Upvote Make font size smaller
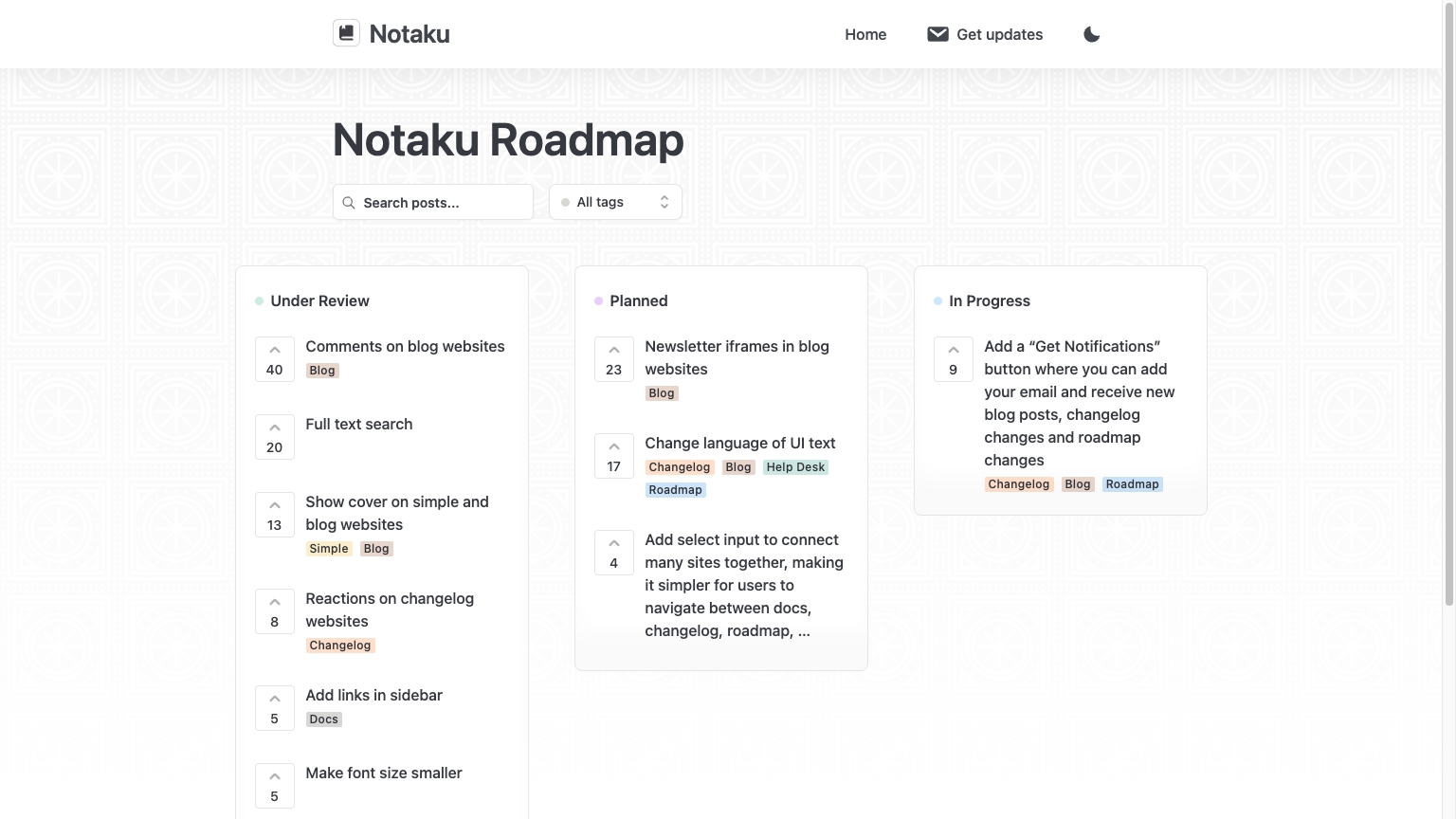This screenshot has width=1456, height=819. pyautogui.click(x=275, y=786)
